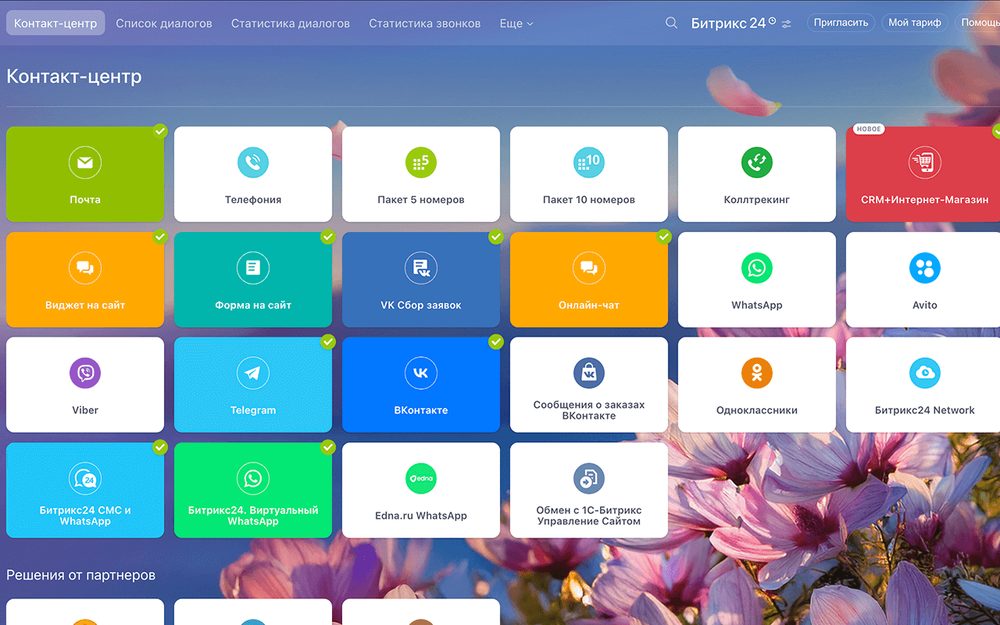Click green checkmark on Битрикс24 СМС и WhatsApp
This screenshot has height=625, width=1000.
[x=160, y=447]
